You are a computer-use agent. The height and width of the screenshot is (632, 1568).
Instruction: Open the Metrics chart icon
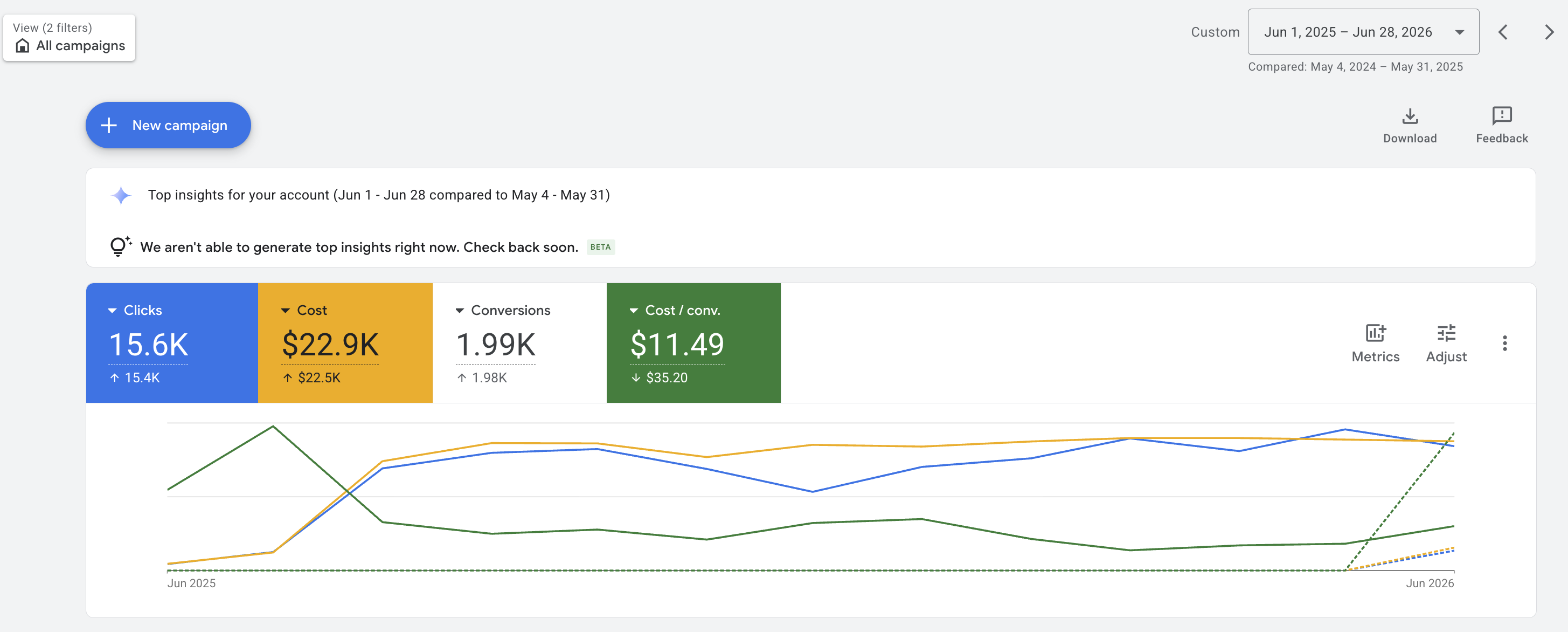tap(1375, 333)
